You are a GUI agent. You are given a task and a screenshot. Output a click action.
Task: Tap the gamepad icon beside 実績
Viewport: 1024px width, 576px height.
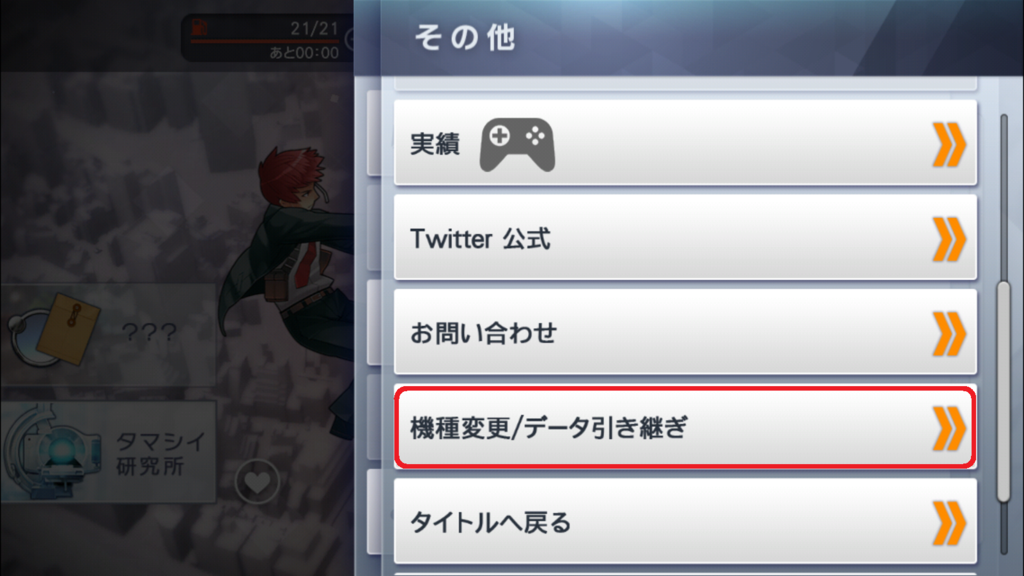point(517,145)
